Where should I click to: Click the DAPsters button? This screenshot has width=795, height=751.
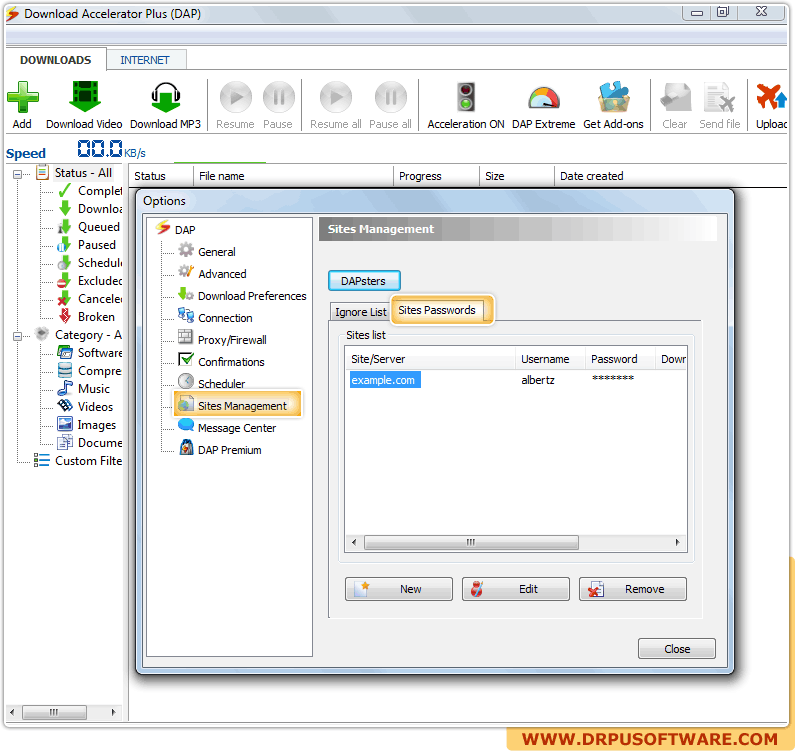364,281
